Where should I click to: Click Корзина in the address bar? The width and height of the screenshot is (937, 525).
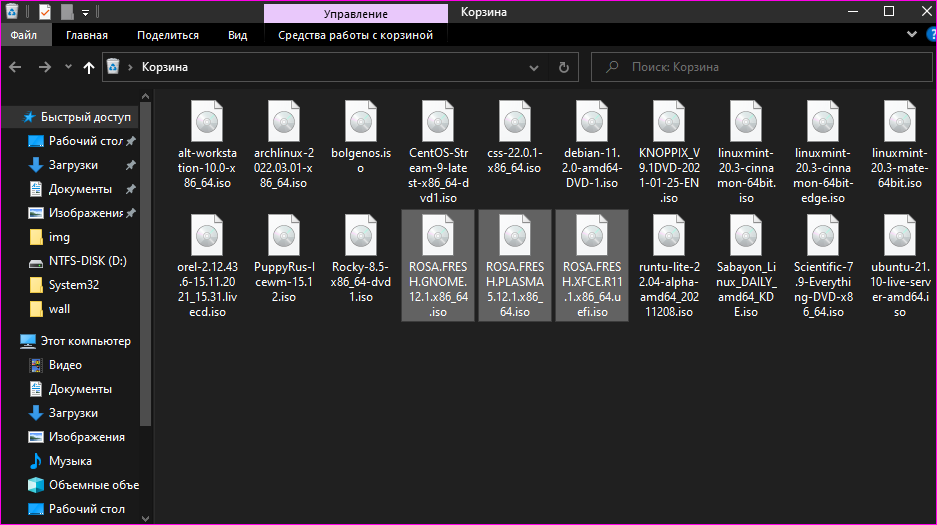tap(165, 67)
